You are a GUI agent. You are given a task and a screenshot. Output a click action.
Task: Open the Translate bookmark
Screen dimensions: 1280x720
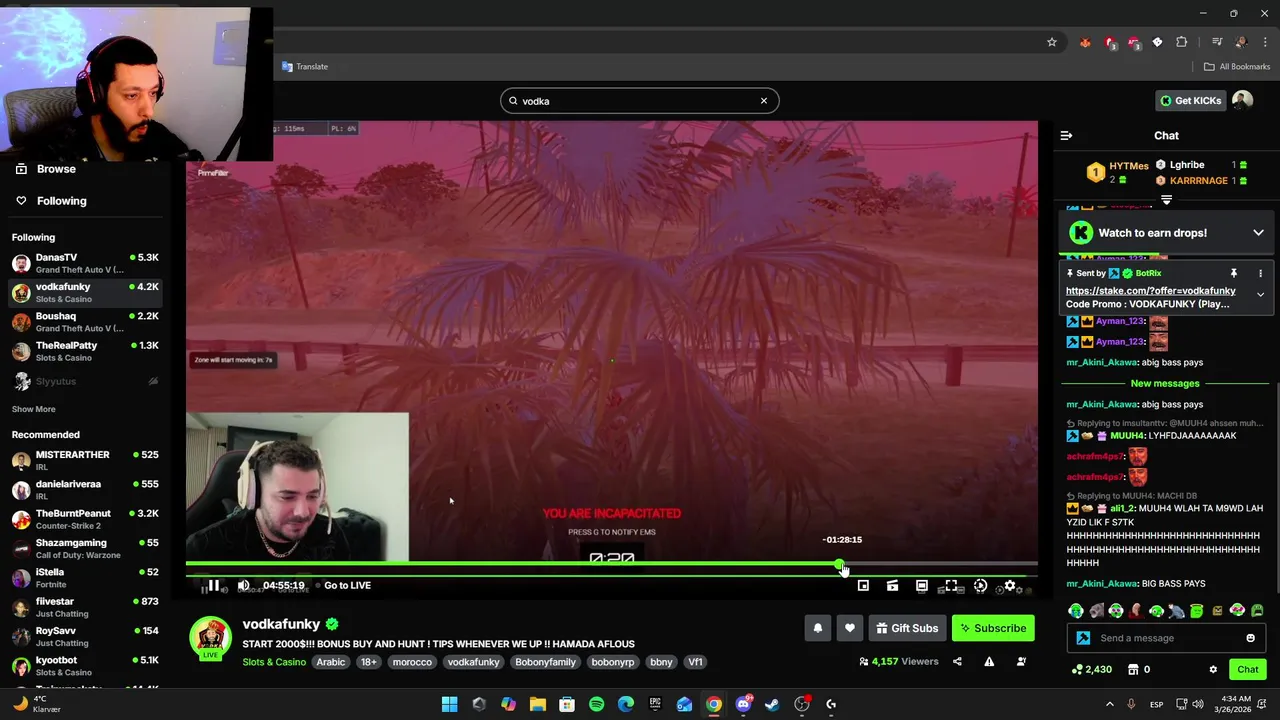(x=305, y=67)
